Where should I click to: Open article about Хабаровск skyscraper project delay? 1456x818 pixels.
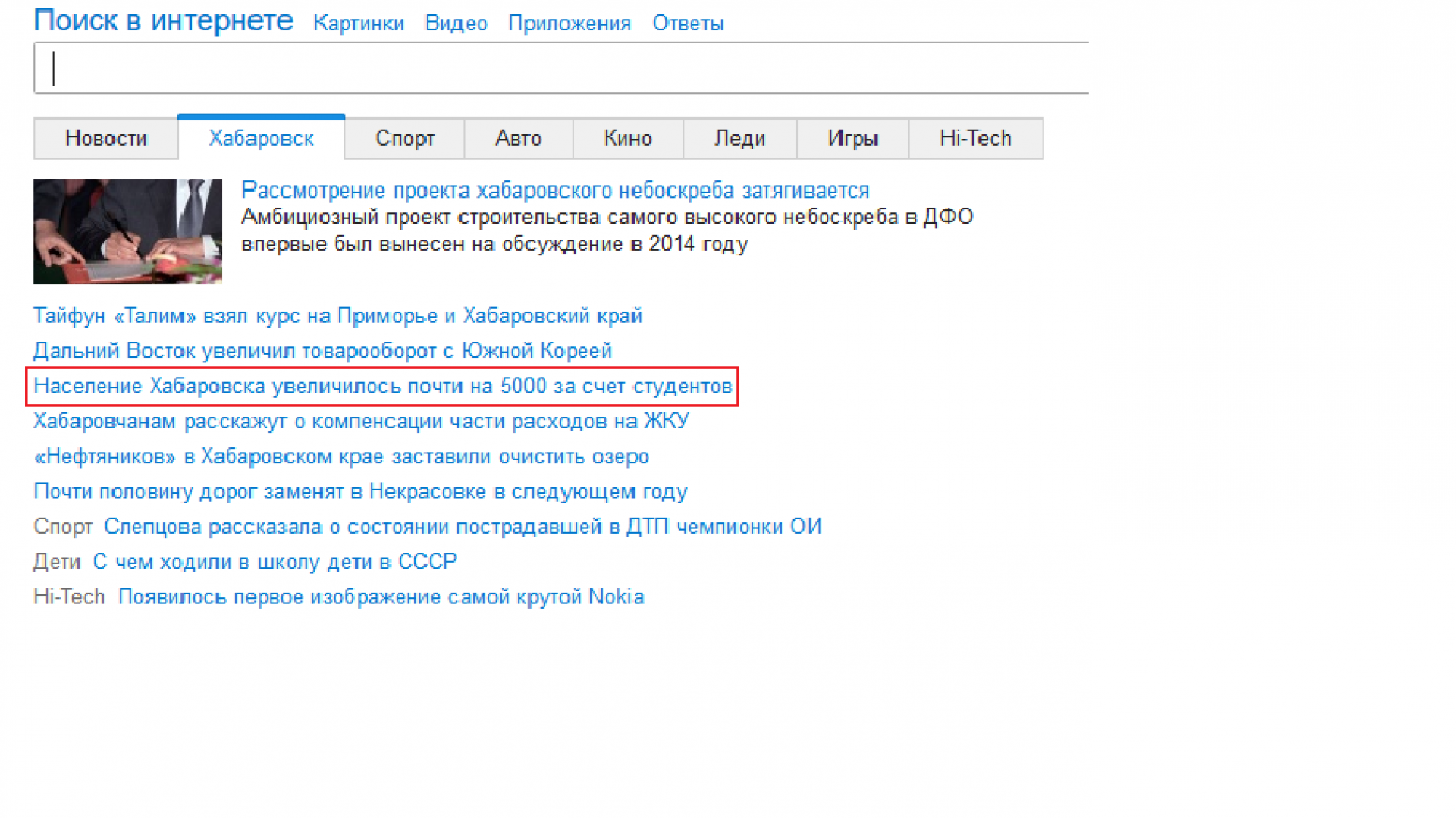(x=556, y=190)
